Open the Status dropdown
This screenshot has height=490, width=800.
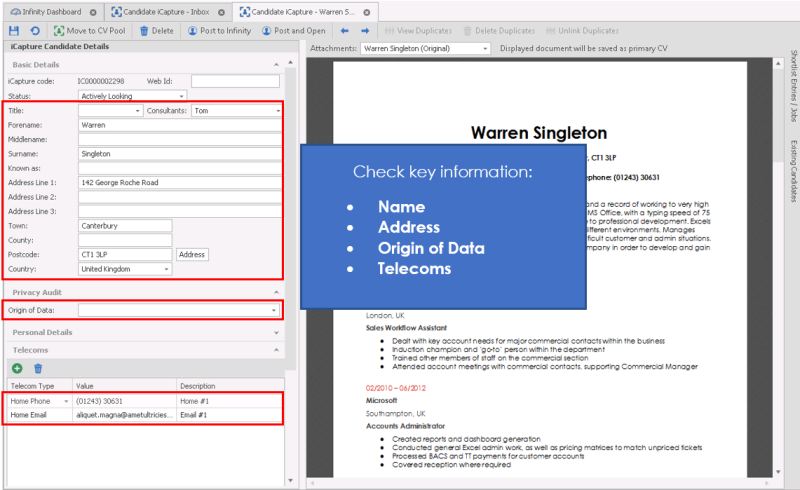point(181,96)
